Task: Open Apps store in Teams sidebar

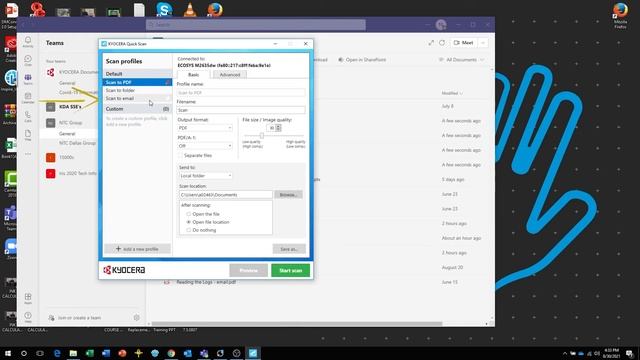Action: pyautogui.click(x=28, y=298)
